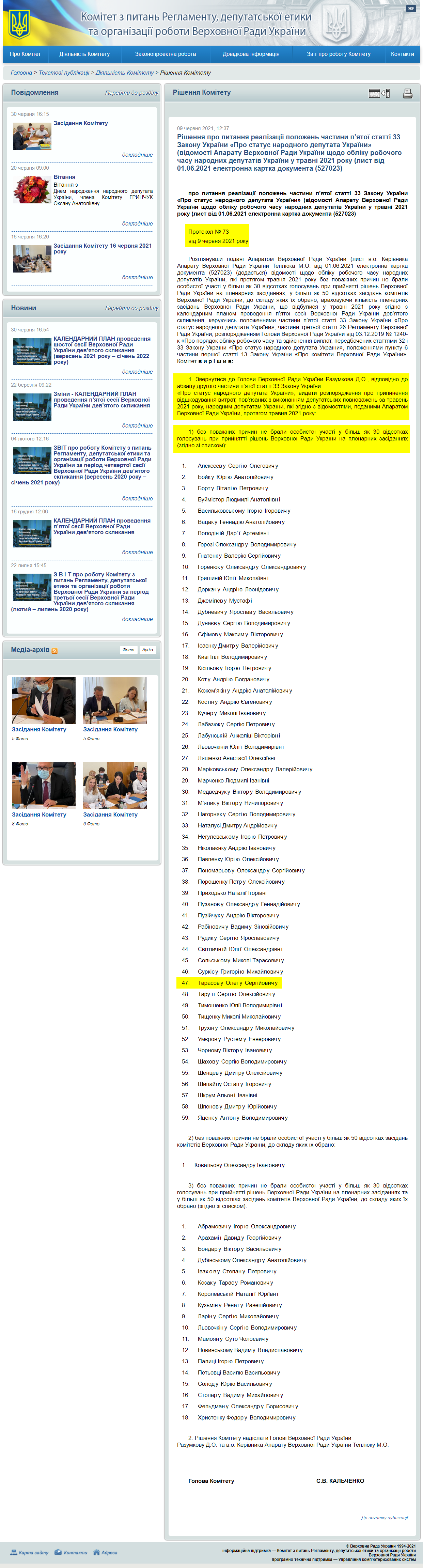Viewport: 423px width, 1568px height.
Task: Click the RSS feed icon beside Медіа-архів
Action: (55, 651)
